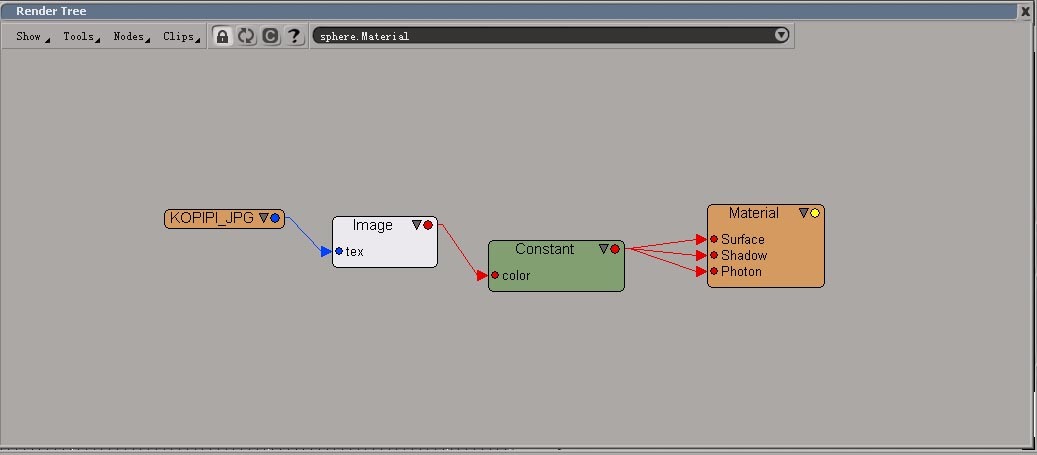
Task: Close the Render Tree window
Action: tap(1026, 11)
